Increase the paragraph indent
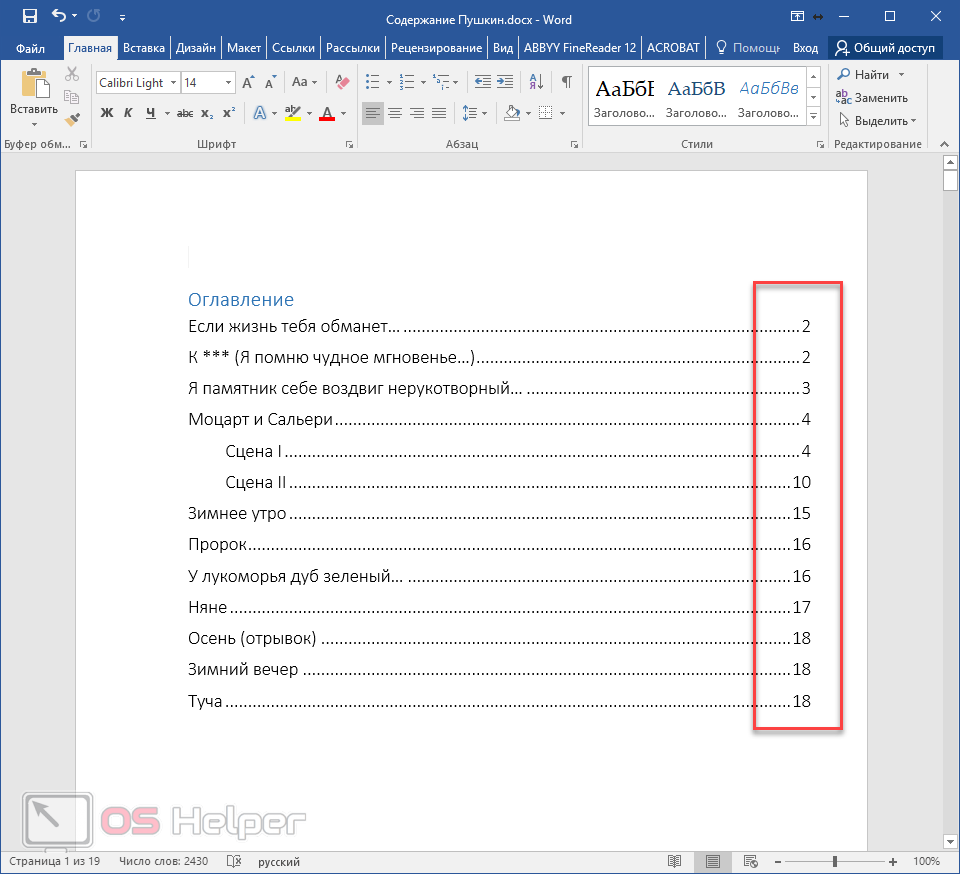 pyautogui.click(x=506, y=82)
